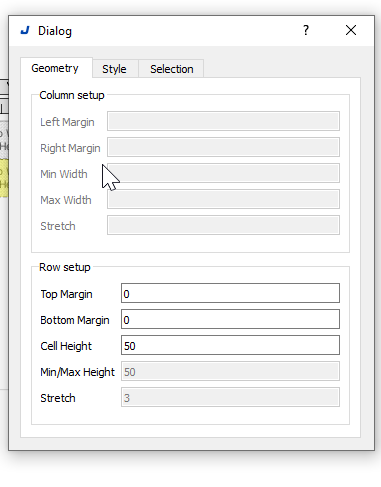Focus the Bottom Margin input field
This screenshot has height=487, width=381.
tap(230, 319)
